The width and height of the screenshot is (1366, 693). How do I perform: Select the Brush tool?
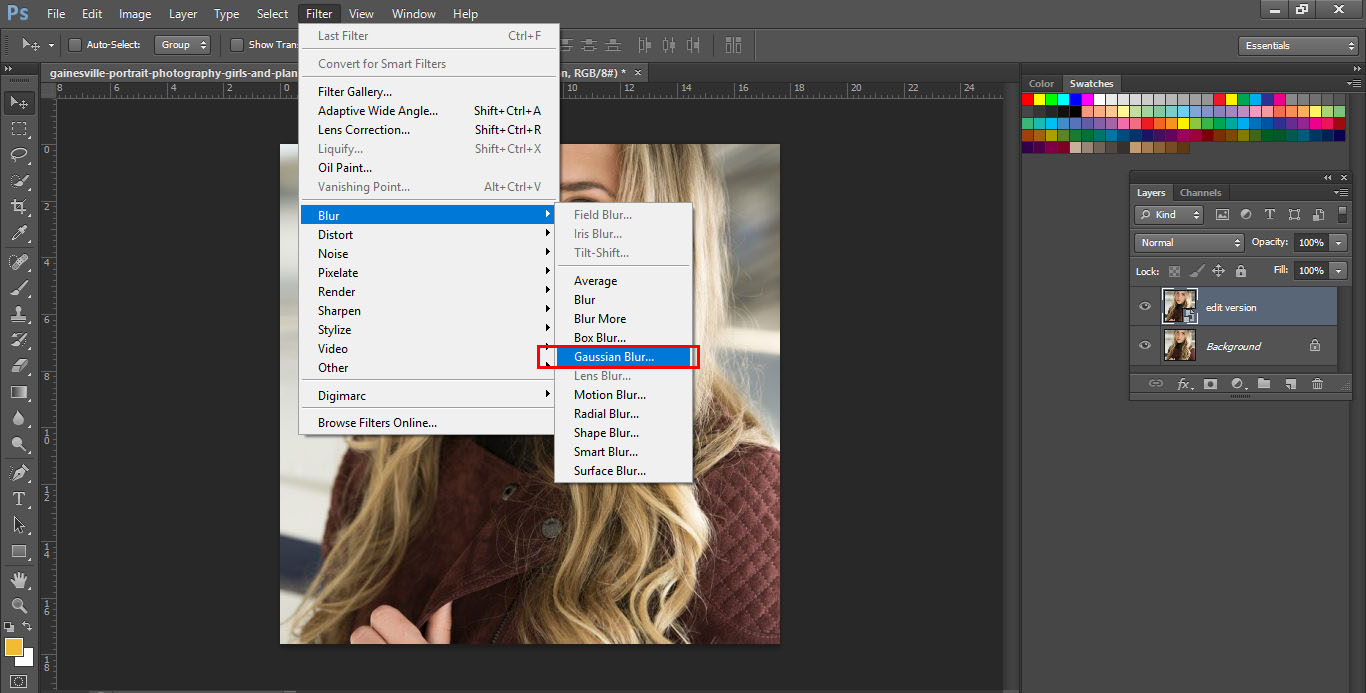(19, 287)
